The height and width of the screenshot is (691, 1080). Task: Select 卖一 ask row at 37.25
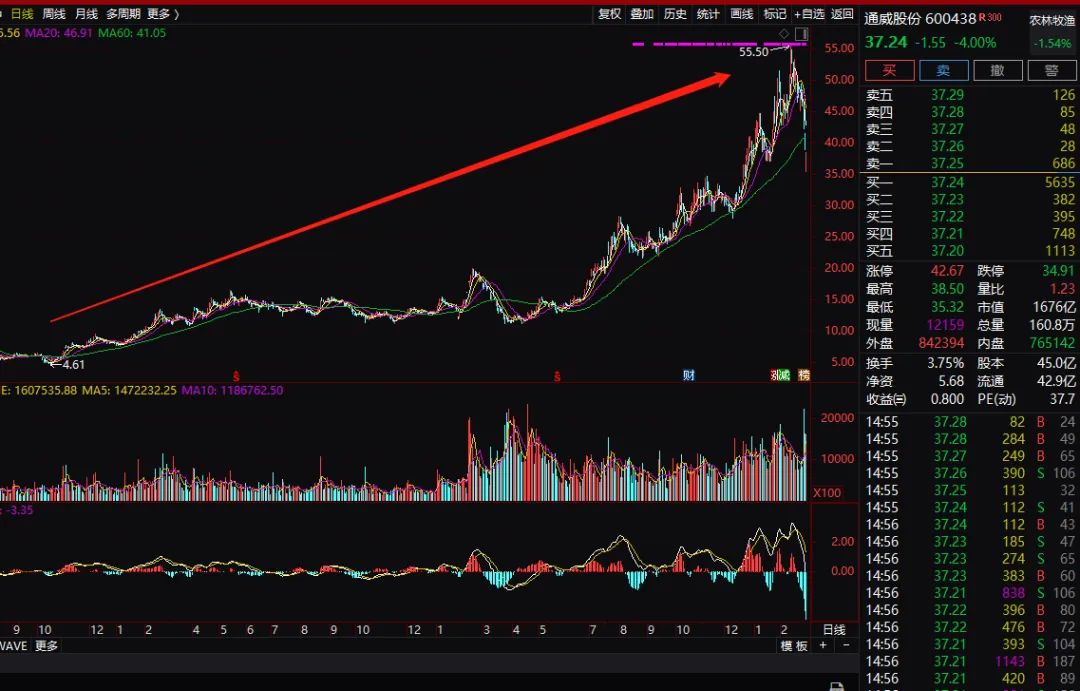click(970, 163)
